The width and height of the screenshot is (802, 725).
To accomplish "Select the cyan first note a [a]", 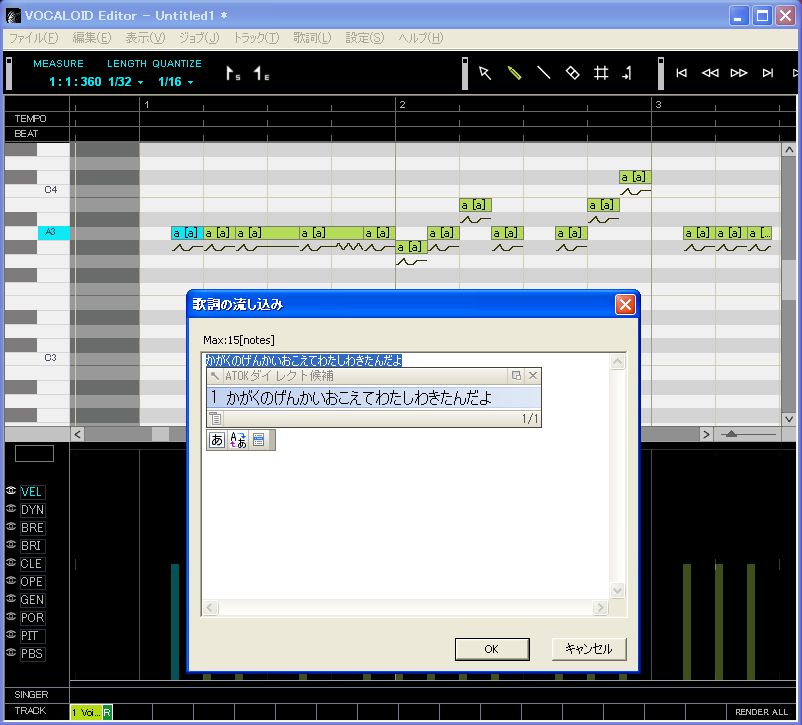I will [187, 233].
